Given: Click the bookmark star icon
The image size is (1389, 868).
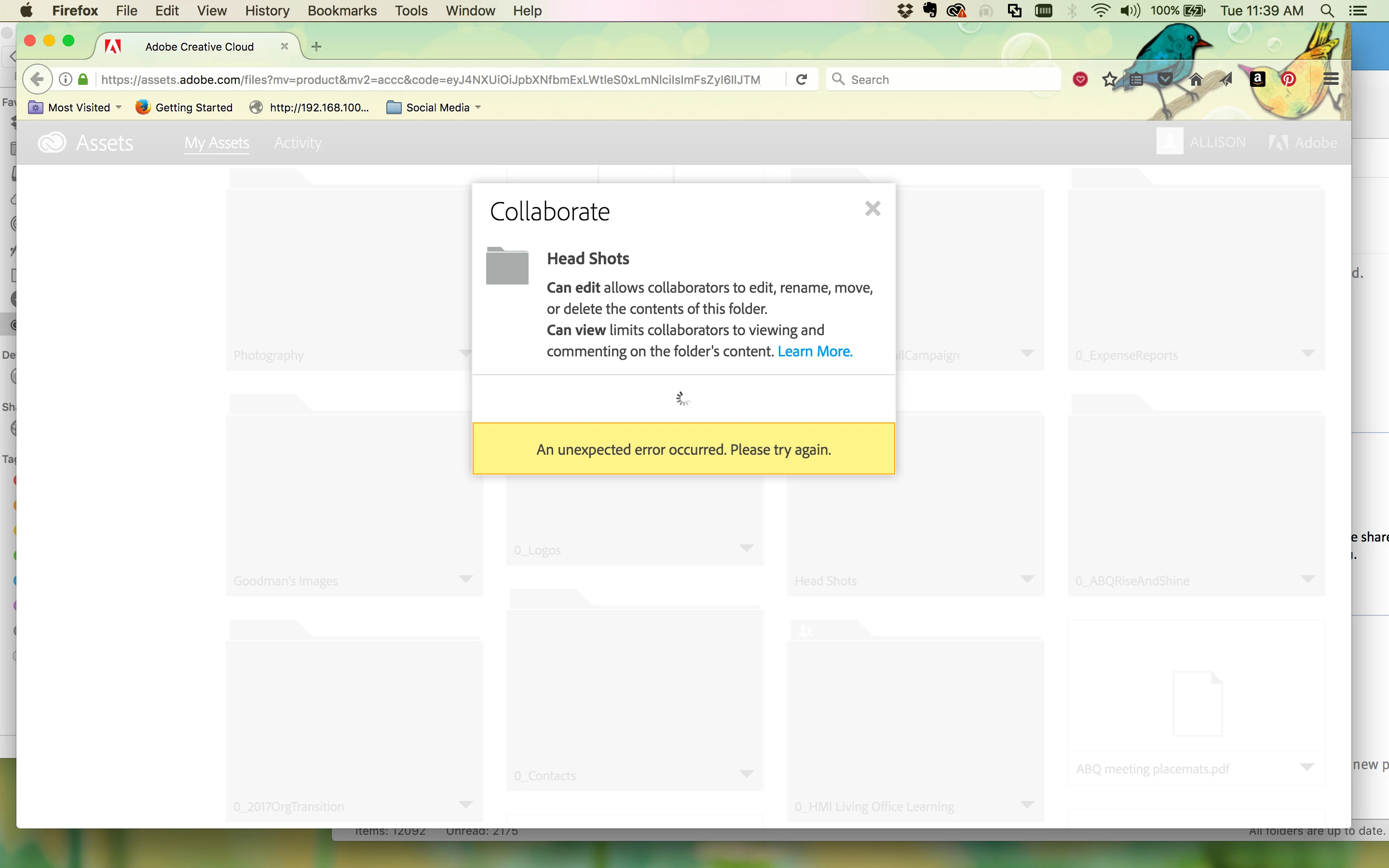Looking at the screenshot, I should [1109, 79].
